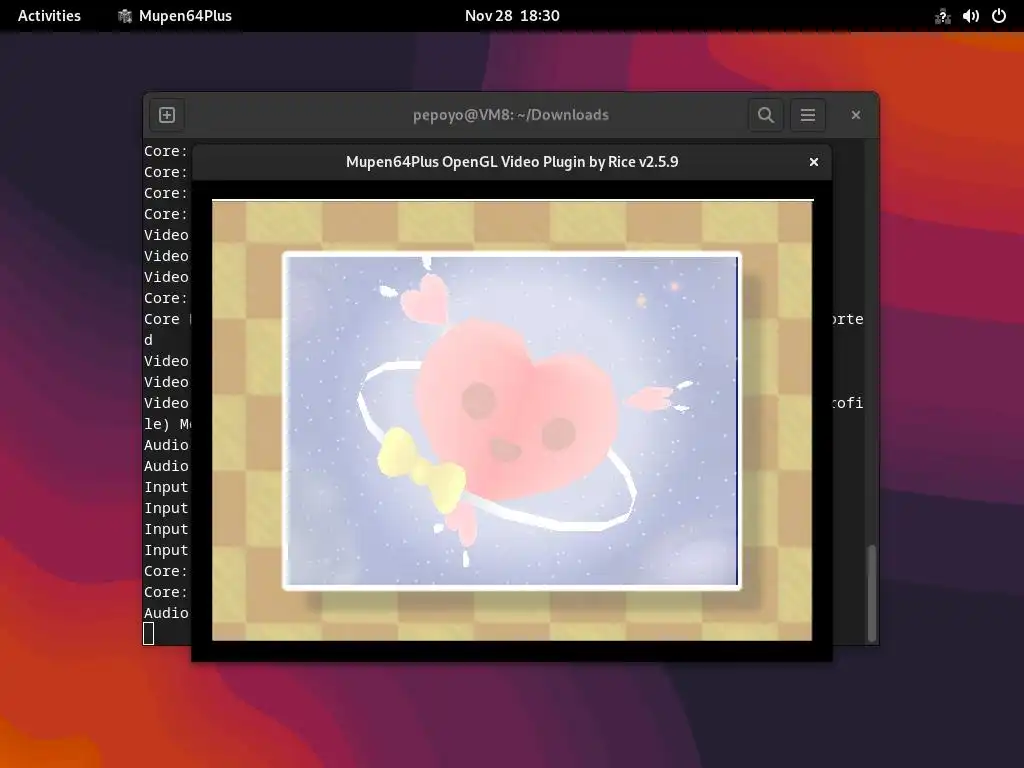Viewport: 1024px width, 768px height.
Task: Click the last 'Audio' line in the terminal
Action: tap(167, 613)
